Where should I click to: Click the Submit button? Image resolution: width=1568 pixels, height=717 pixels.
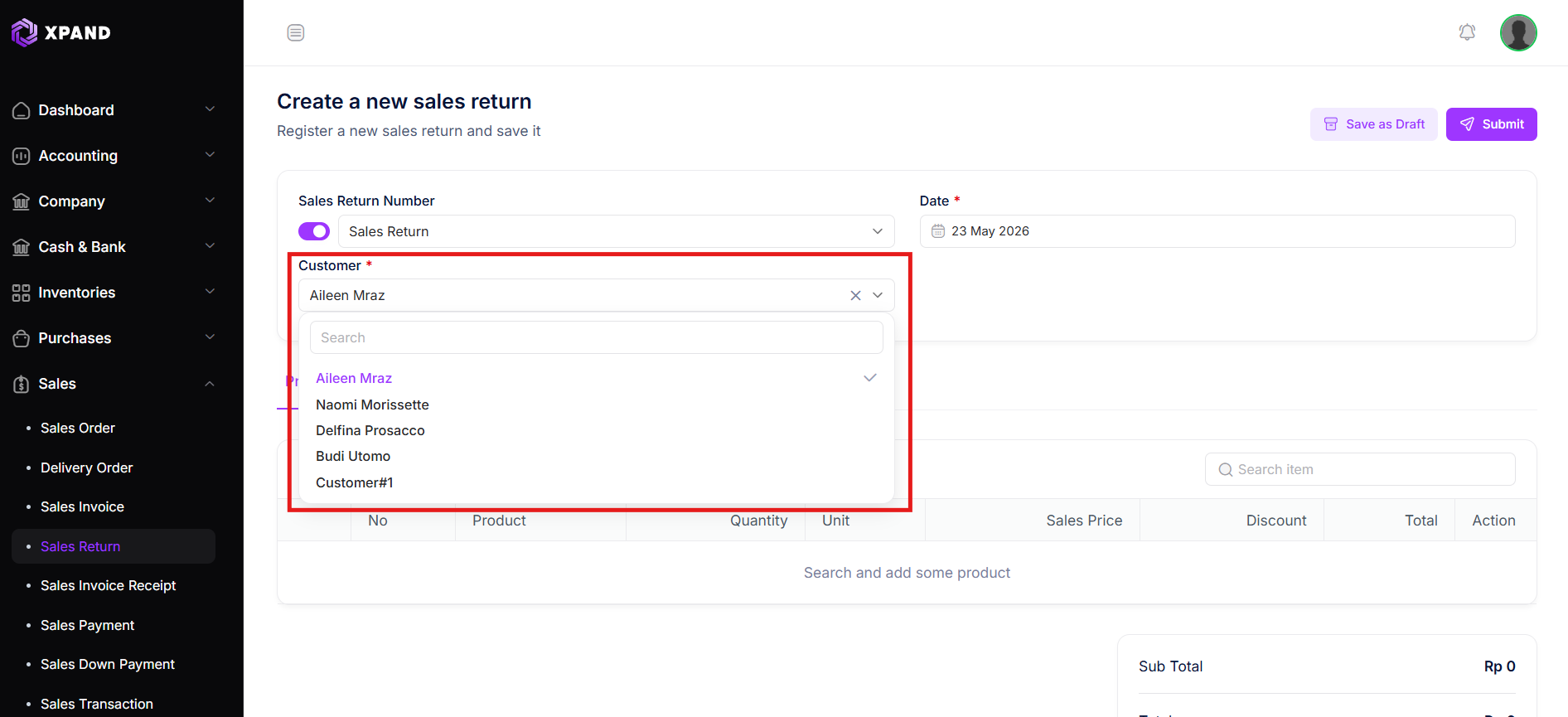(x=1491, y=124)
